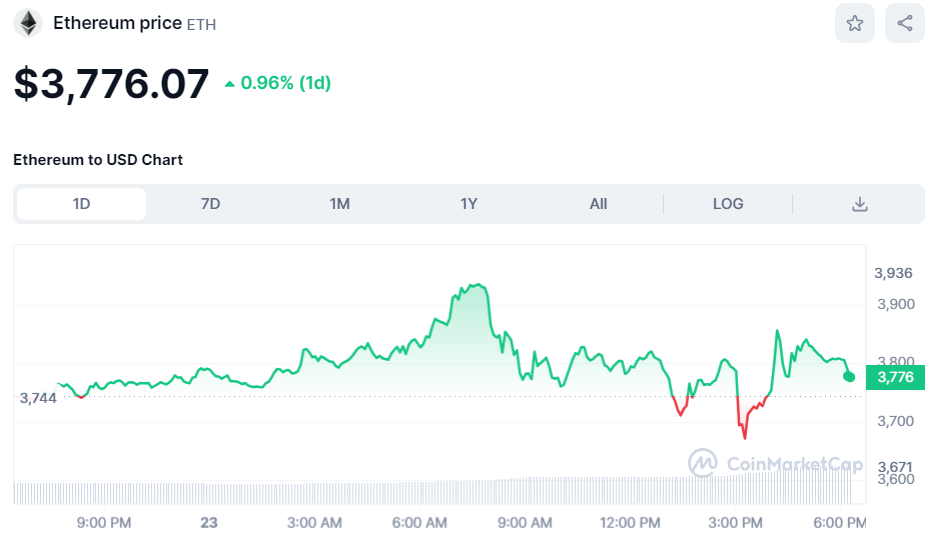934x535 pixels.
Task: Click the Ethereum price heading
Action: pyautogui.click(x=117, y=23)
